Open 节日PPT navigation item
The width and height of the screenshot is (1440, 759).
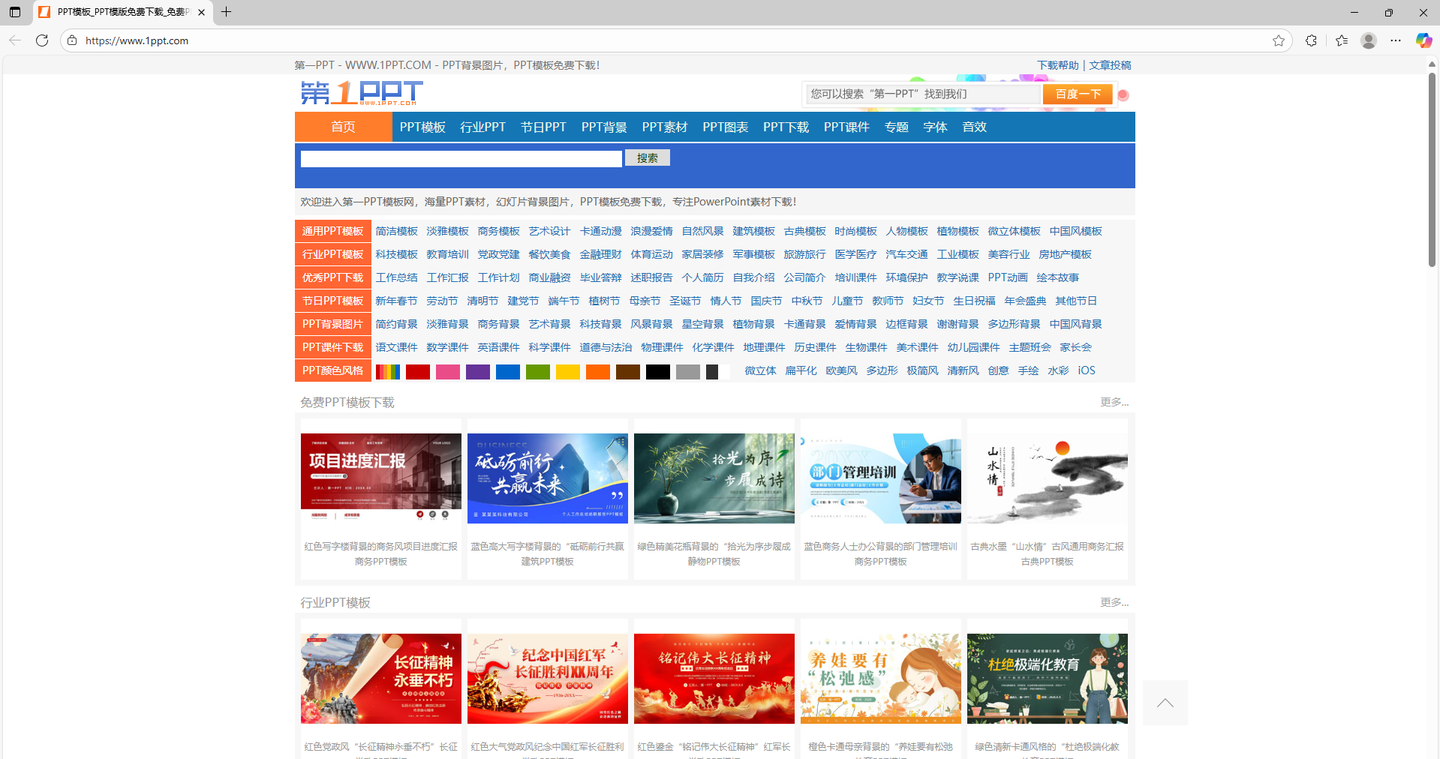[x=543, y=127]
